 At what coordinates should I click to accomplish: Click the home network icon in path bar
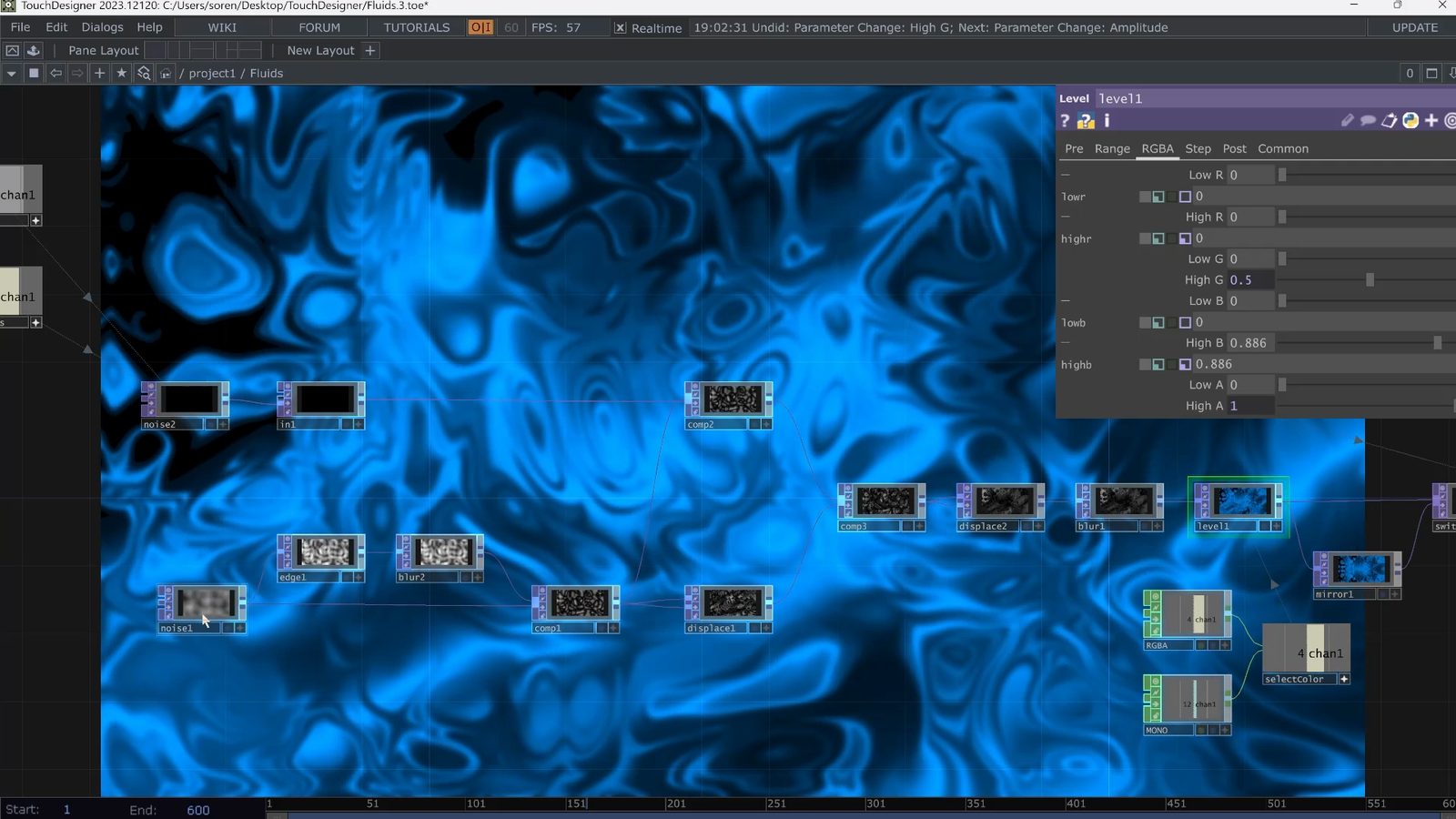pos(166,73)
